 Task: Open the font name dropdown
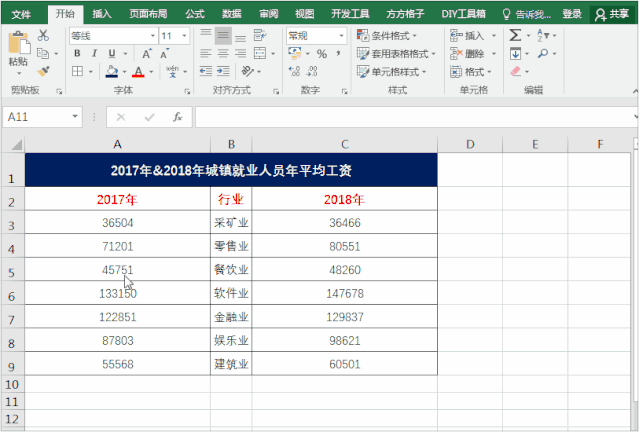click(153, 36)
